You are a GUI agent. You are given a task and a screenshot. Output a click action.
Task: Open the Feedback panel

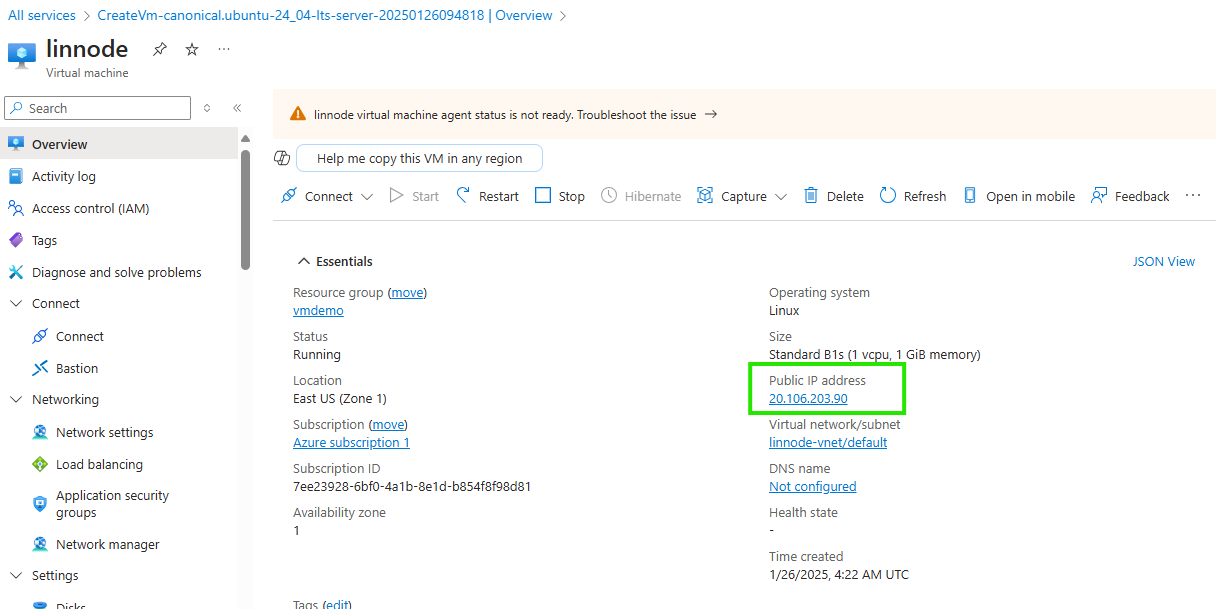[1130, 196]
